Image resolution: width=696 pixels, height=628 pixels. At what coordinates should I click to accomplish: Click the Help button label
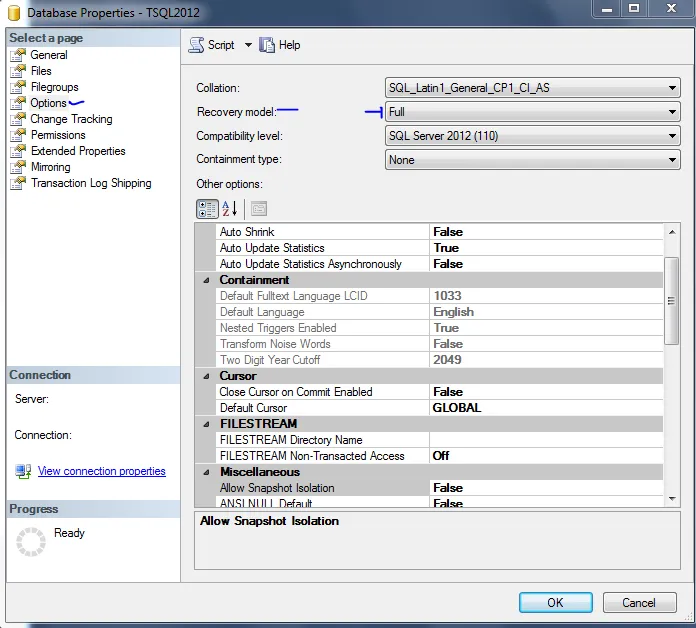point(289,45)
